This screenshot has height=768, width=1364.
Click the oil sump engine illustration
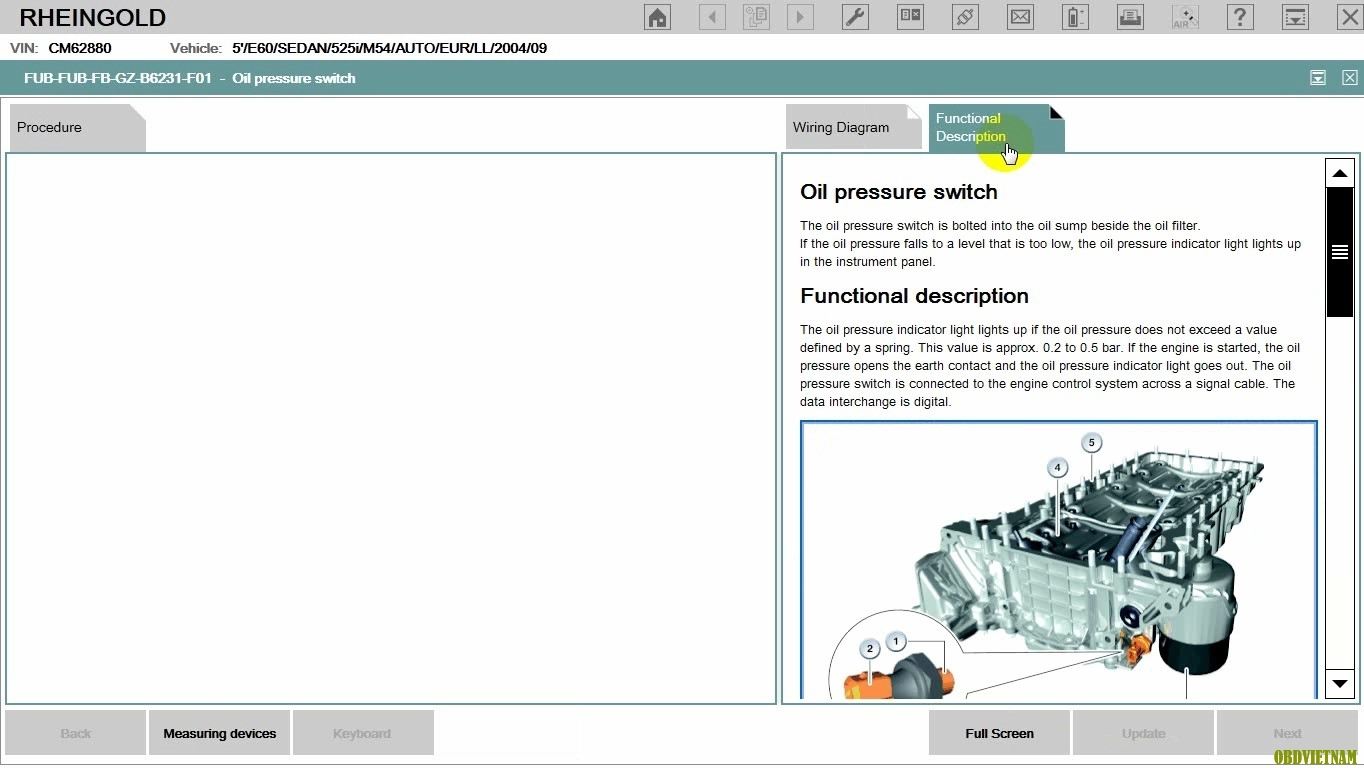point(1059,561)
